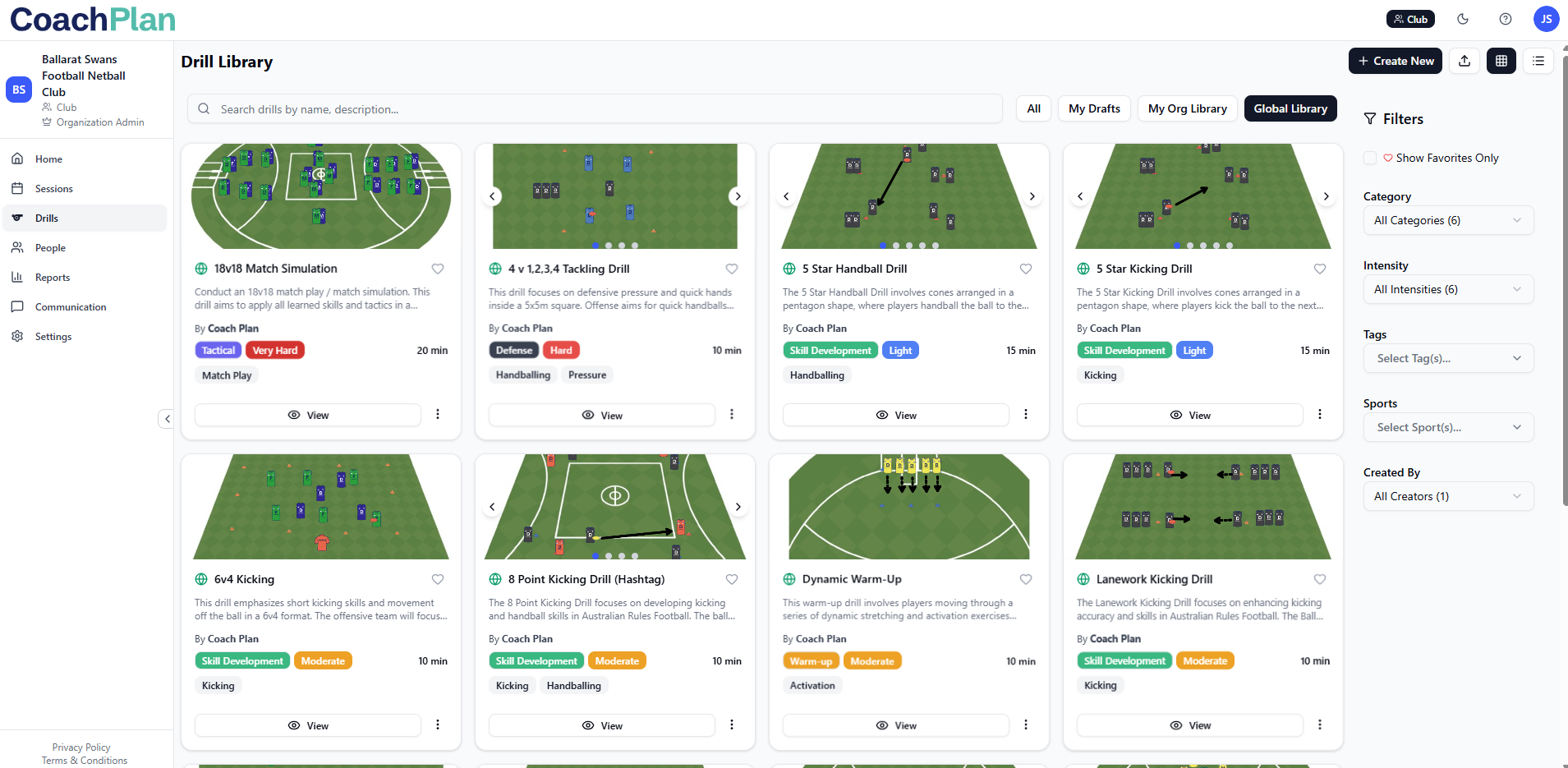Show next image of 4 v 1,2,3,4 Tackling Drill
Viewport: 1568px width, 768px height.
coord(738,196)
